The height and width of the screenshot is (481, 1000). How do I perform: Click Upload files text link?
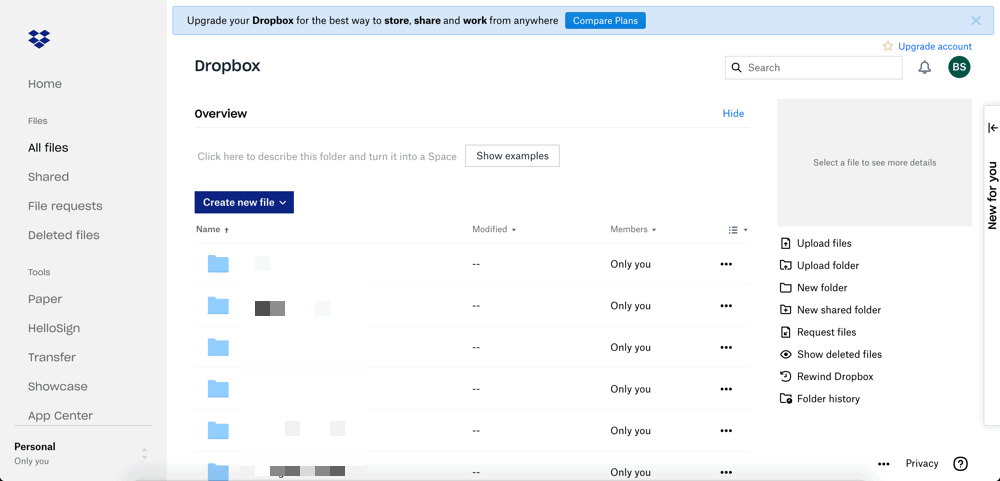click(824, 244)
